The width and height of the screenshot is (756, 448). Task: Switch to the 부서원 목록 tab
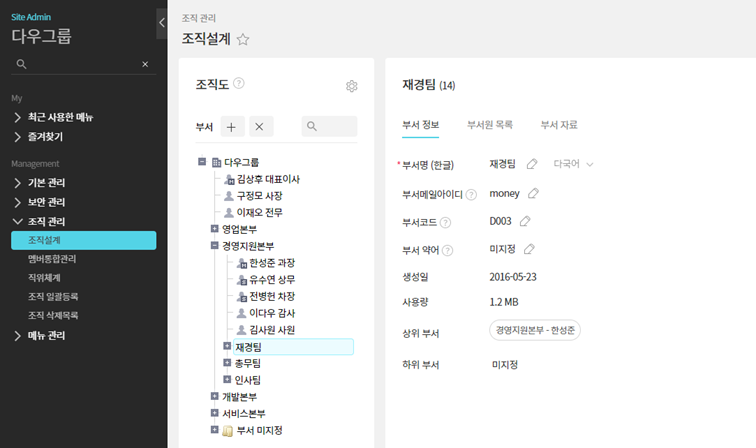(x=490, y=125)
